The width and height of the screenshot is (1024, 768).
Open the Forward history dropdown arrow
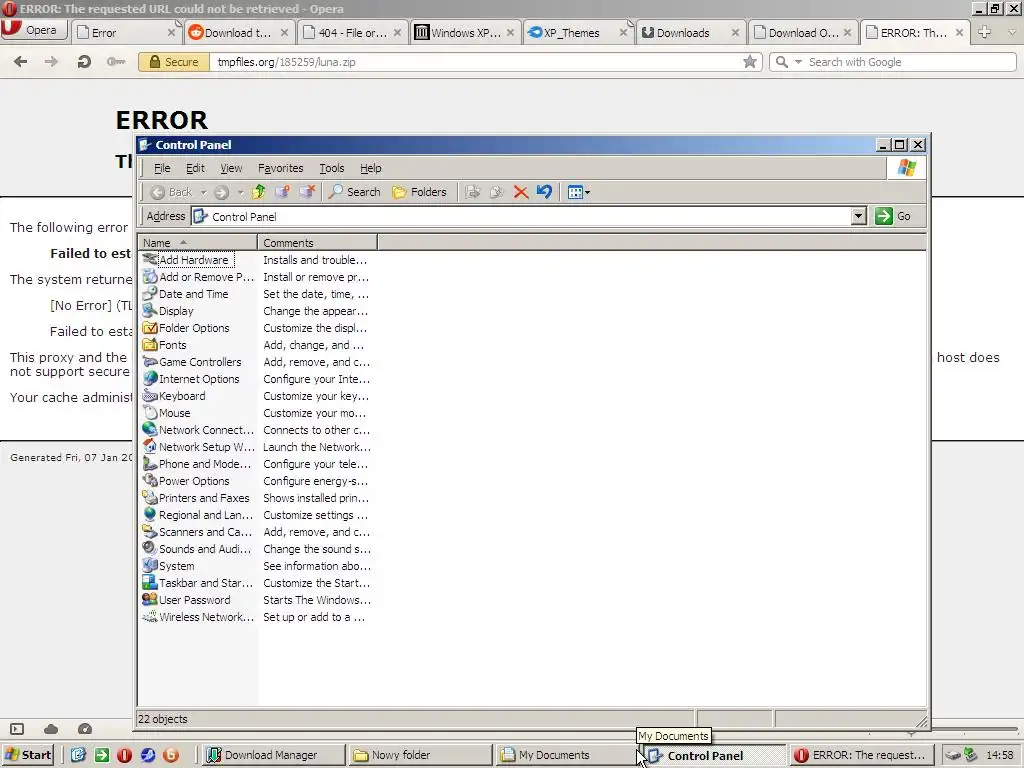tap(240, 192)
